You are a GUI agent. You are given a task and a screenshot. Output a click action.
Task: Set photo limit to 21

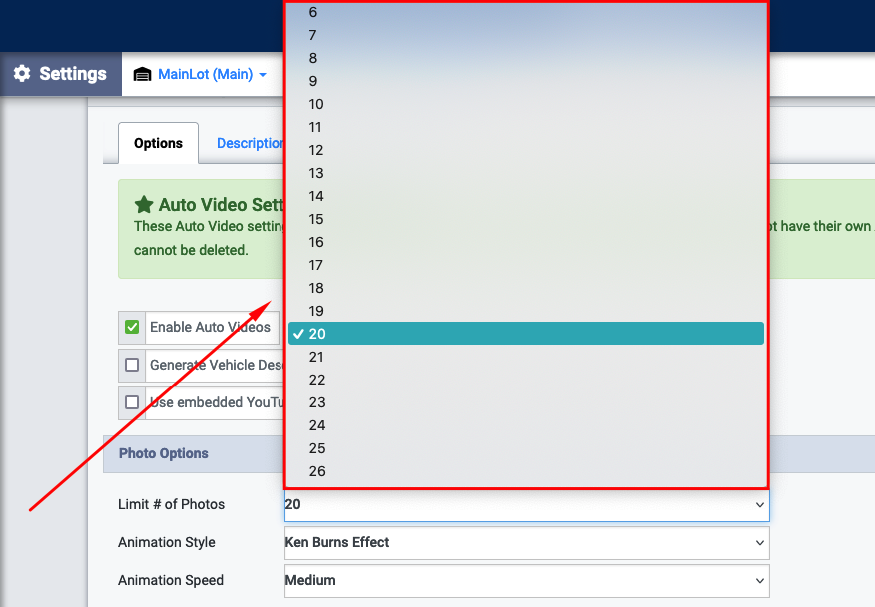click(526, 357)
